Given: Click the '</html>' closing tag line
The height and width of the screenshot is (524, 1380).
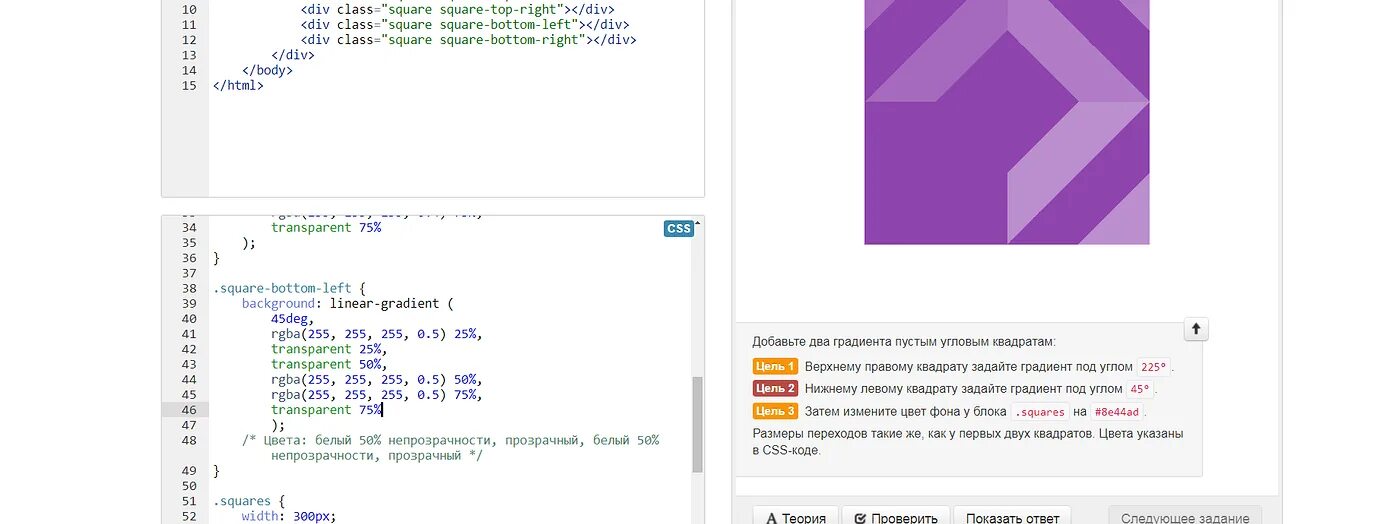Looking at the screenshot, I should [238, 85].
